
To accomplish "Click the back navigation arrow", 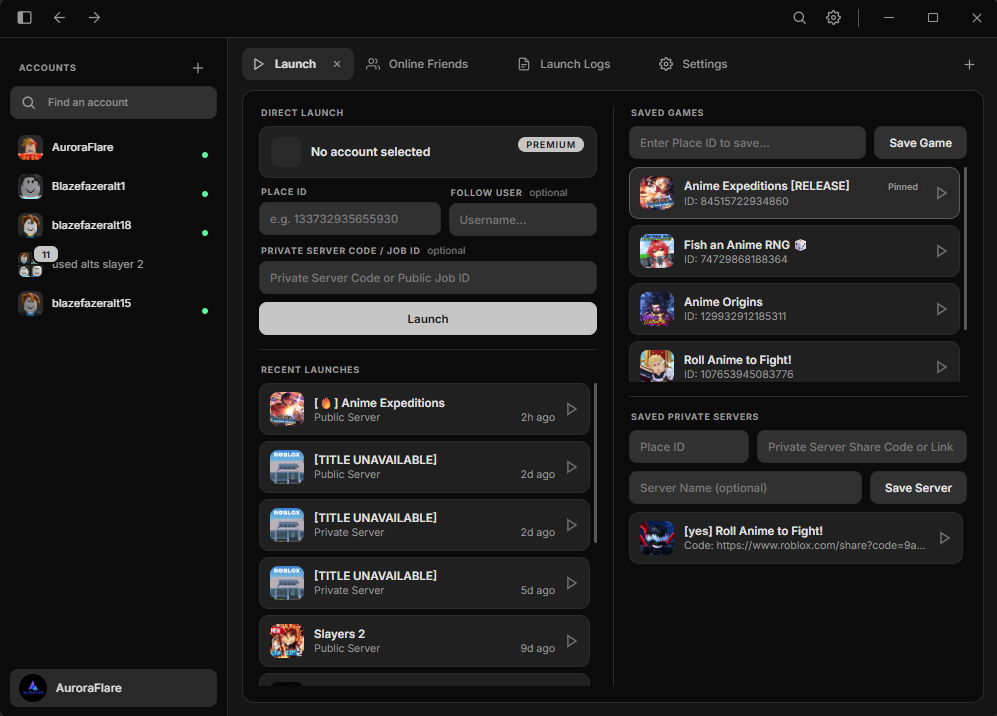I will 59,17.
